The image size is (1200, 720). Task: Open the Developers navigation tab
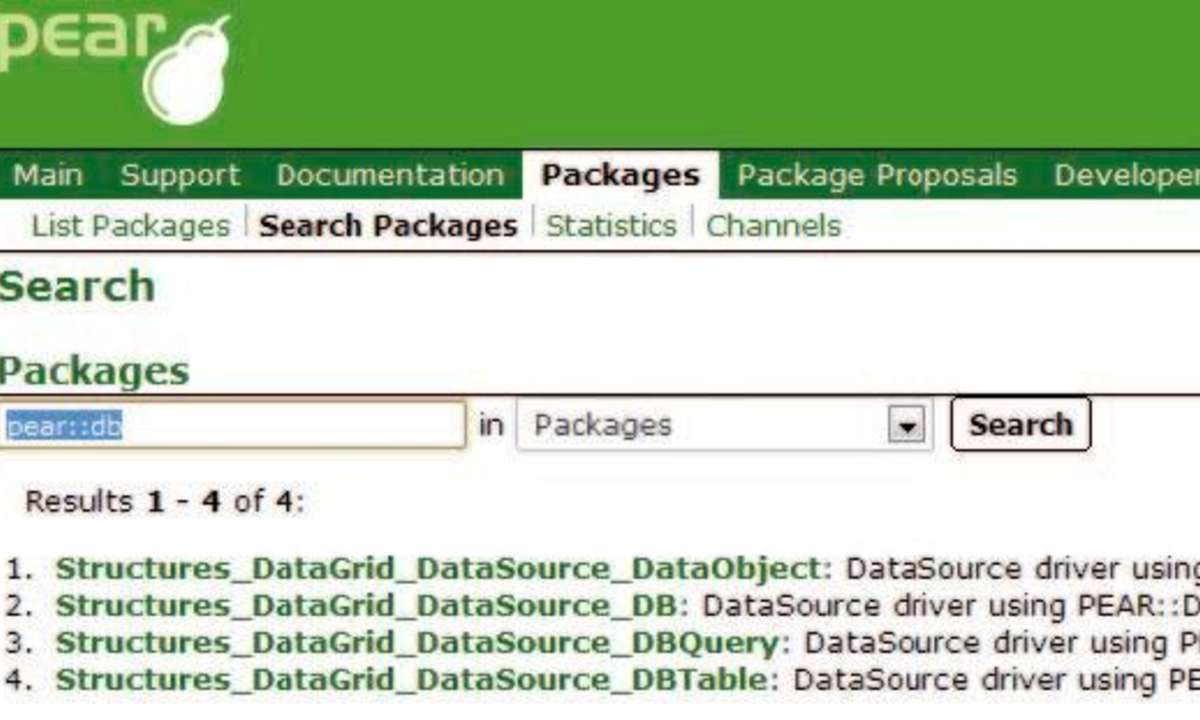pos(1126,176)
